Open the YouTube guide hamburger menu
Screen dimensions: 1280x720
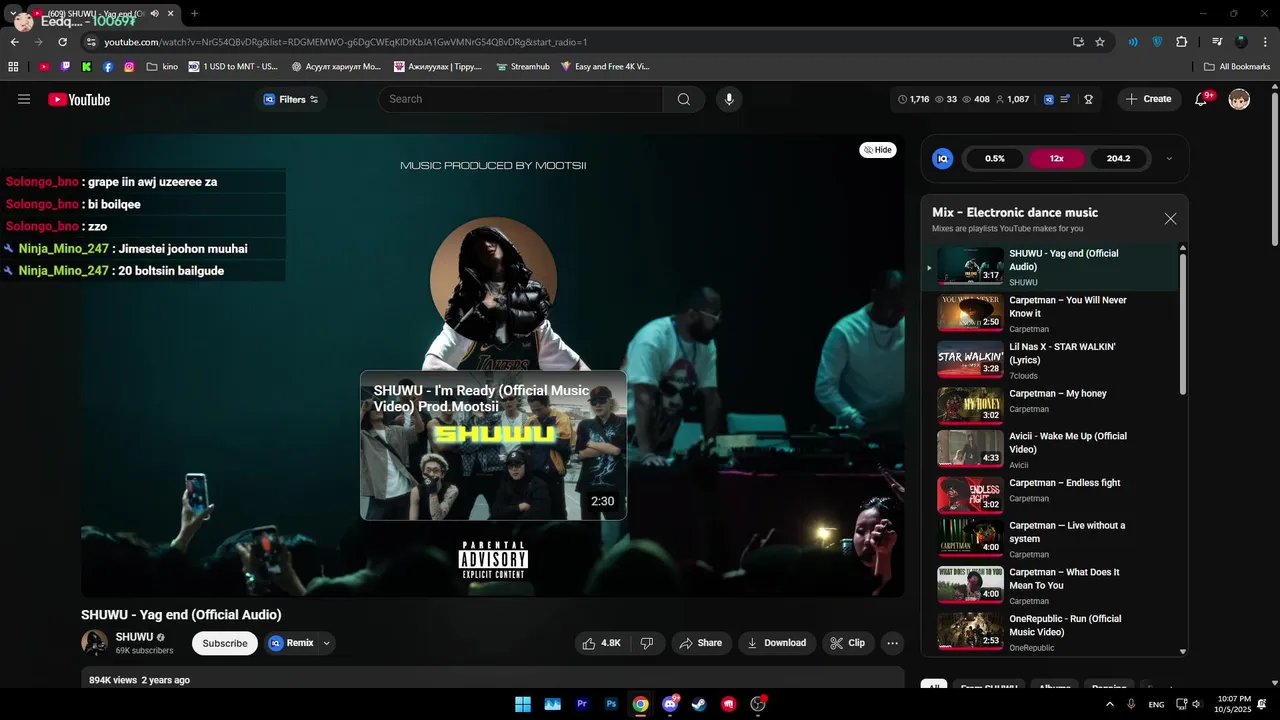24,99
